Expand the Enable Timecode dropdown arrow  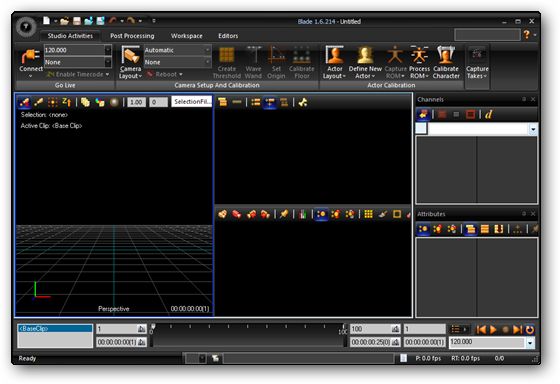[x=107, y=74]
